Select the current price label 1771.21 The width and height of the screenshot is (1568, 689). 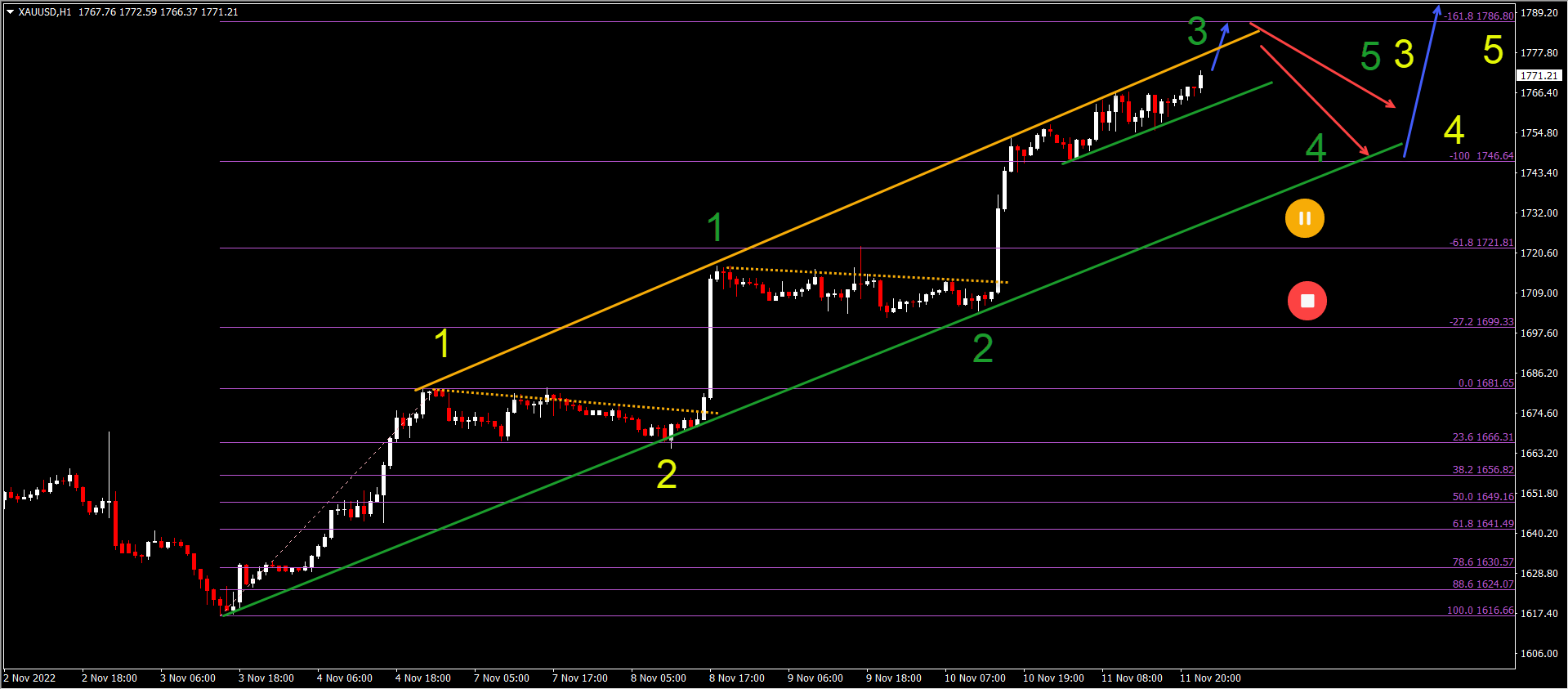pyautogui.click(x=1539, y=75)
